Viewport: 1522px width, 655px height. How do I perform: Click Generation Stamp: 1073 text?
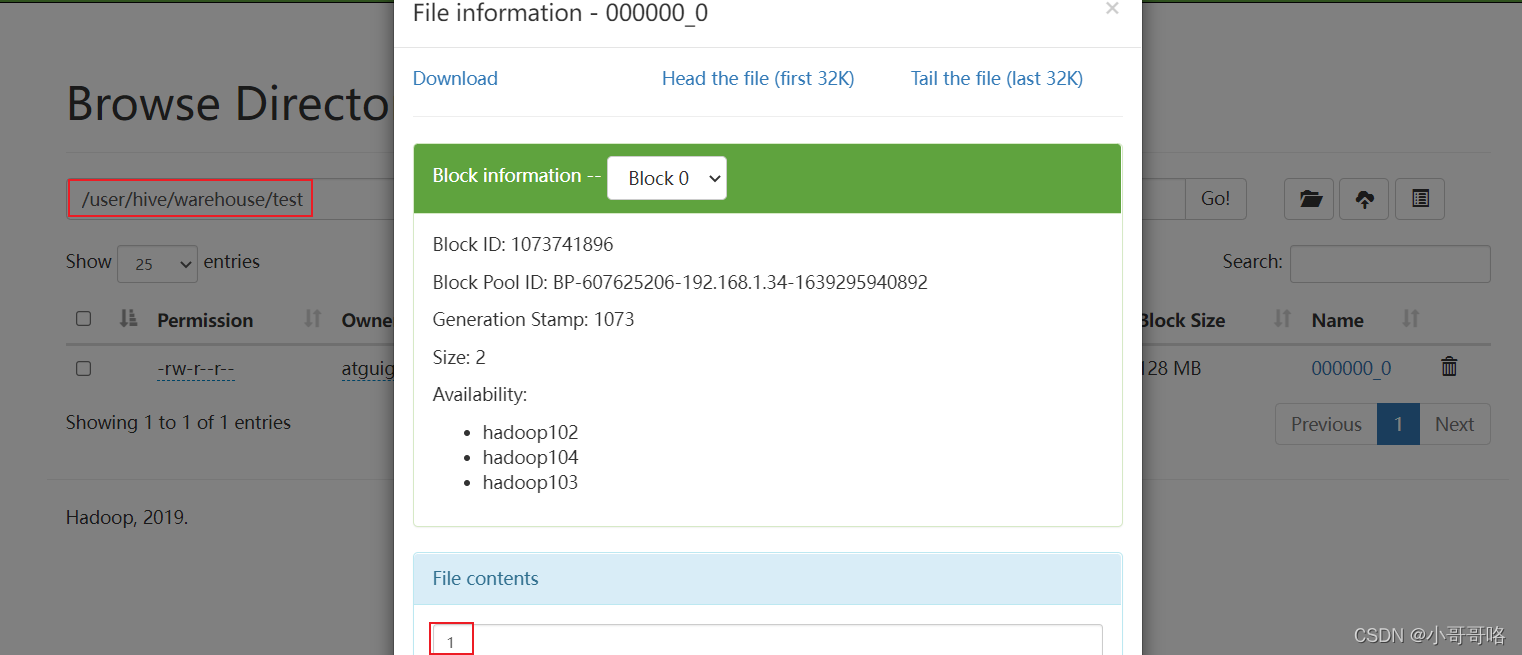tap(533, 319)
